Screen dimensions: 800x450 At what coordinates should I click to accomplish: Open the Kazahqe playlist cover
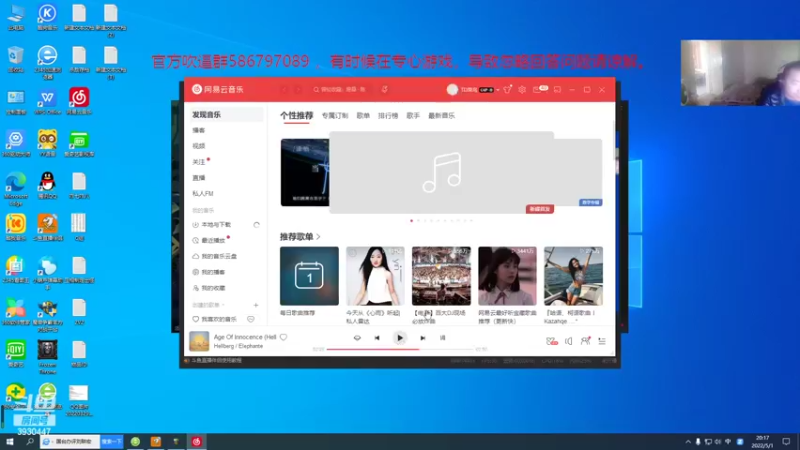[x=573, y=276]
